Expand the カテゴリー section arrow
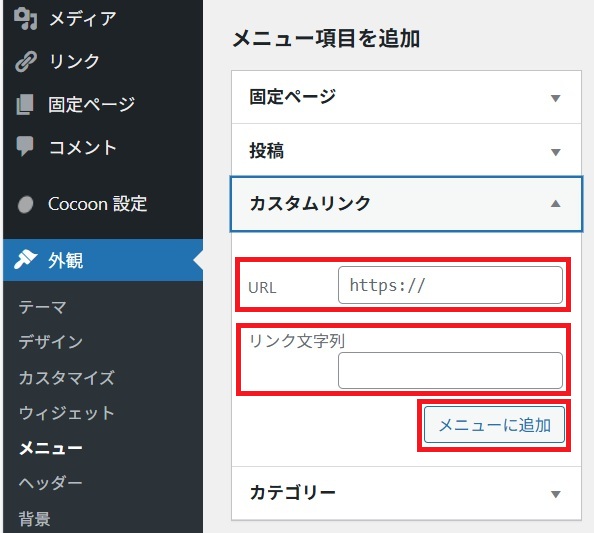Viewport: 594px width, 533px height. [x=555, y=494]
